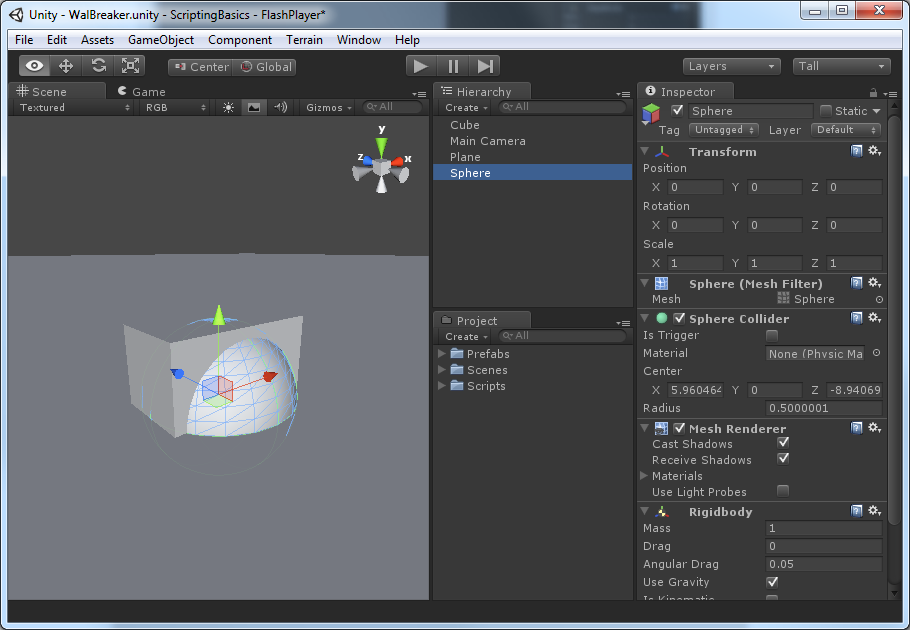
Task: Open the Terrain menu
Action: click(x=304, y=39)
